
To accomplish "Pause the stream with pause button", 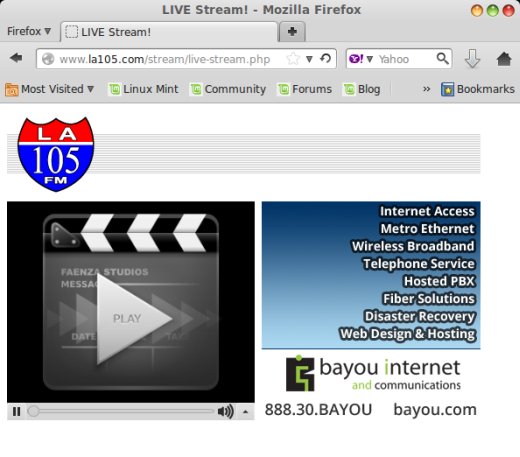I will tap(16, 412).
